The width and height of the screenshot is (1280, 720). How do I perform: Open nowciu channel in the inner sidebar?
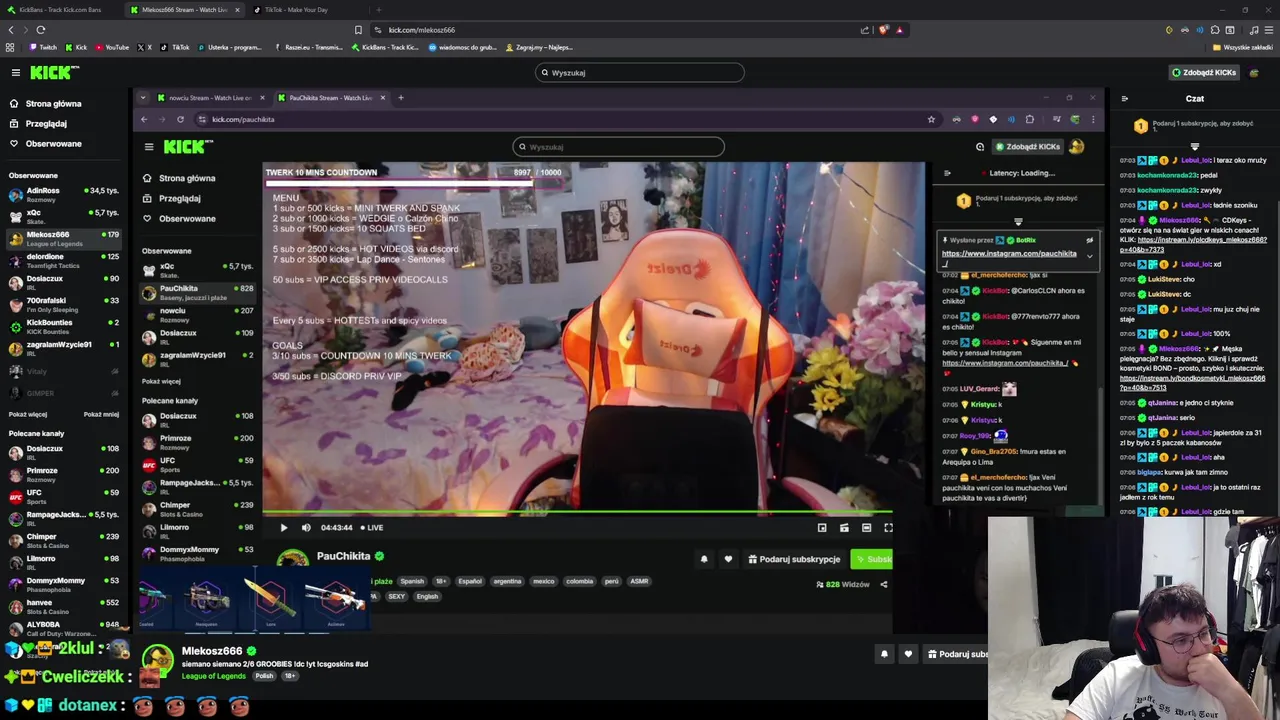198,314
